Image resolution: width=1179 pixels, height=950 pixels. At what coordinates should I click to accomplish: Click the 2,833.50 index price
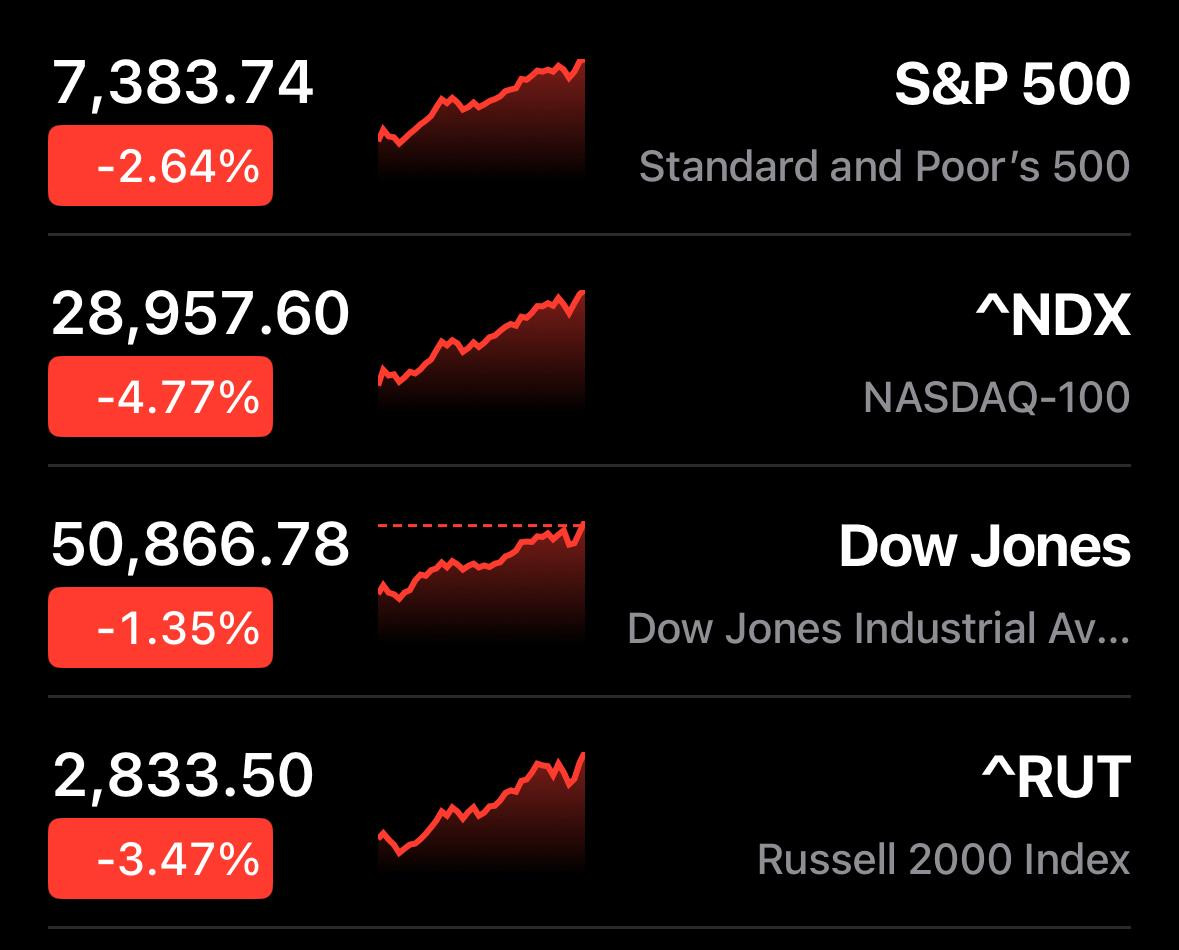[x=183, y=775]
